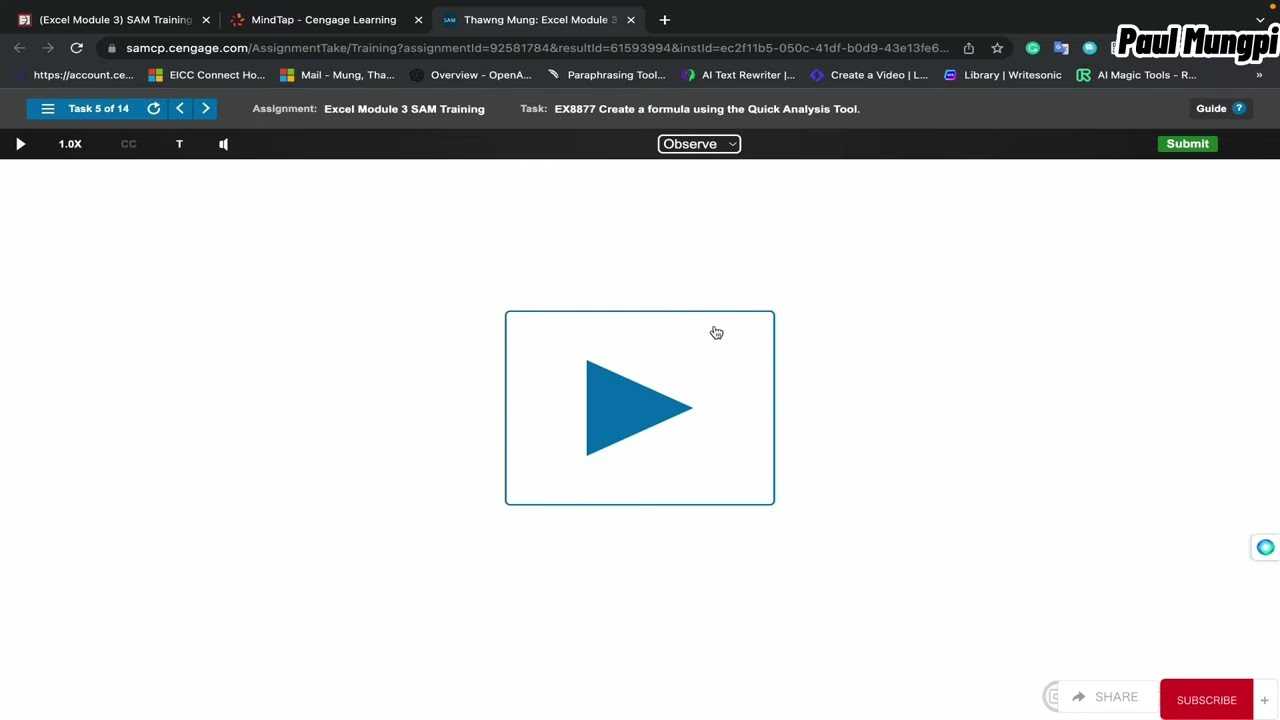The image size is (1280, 720).
Task: Open the Observe mode dropdown
Action: pos(699,144)
